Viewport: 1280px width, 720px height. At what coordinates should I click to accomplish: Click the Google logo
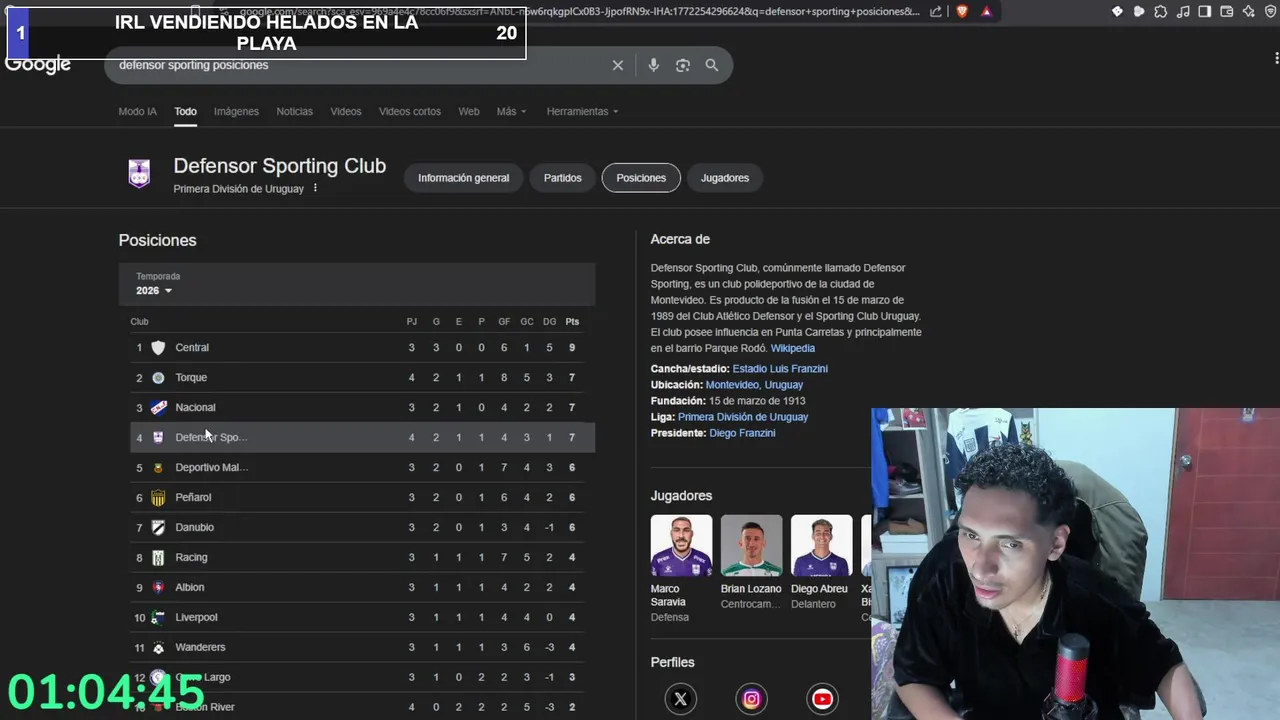pos(38,66)
